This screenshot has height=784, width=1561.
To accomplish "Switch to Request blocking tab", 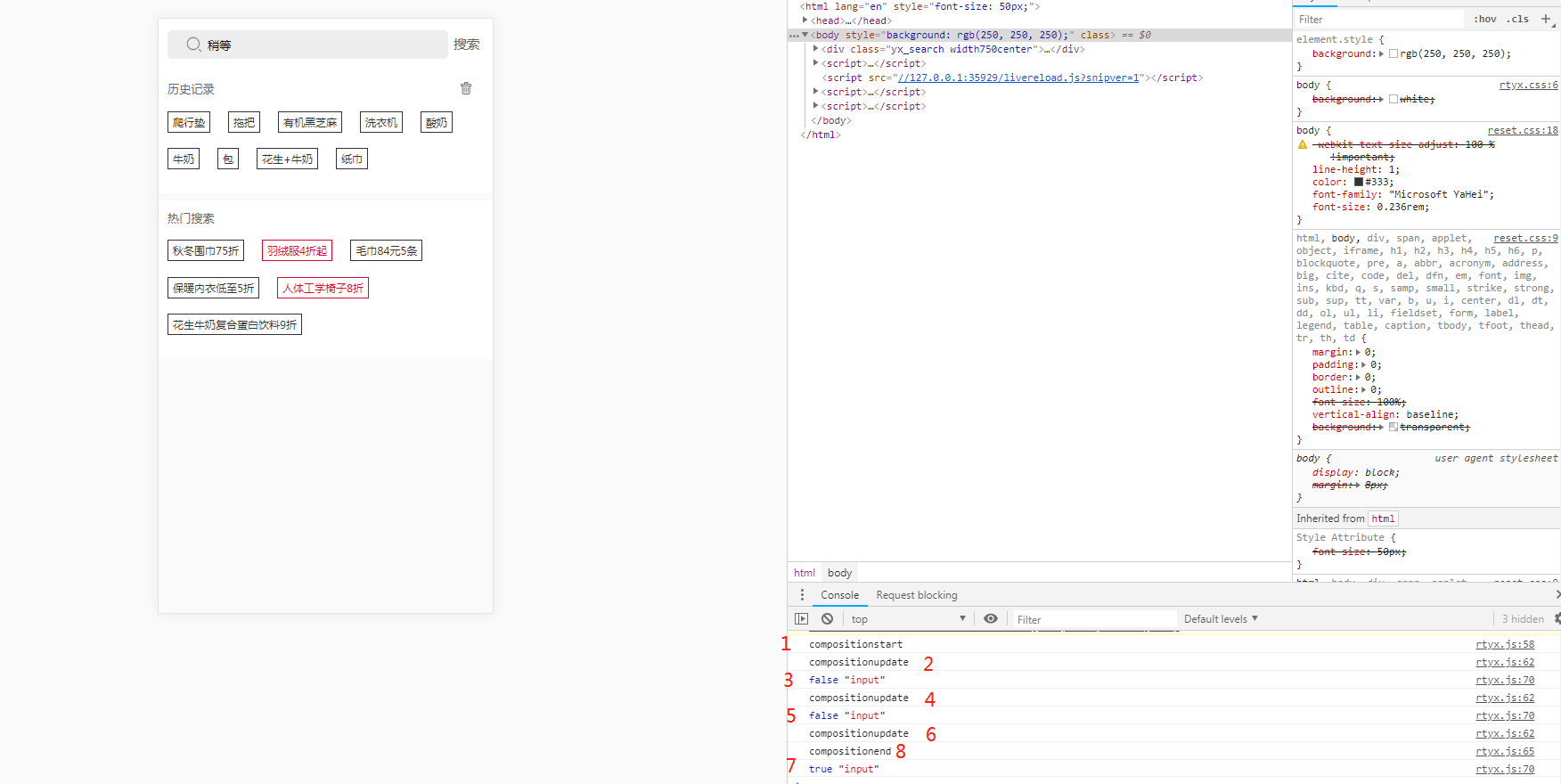I will coord(917,595).
